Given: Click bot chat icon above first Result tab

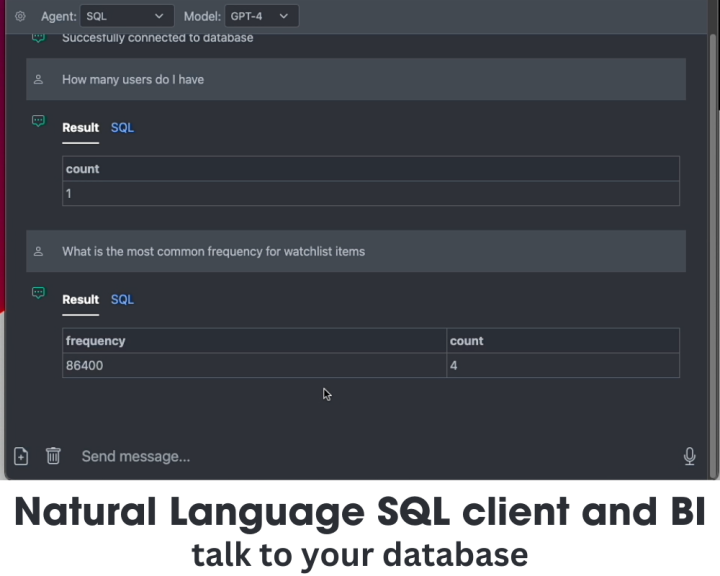Looking at the screenshot, I should 39,121.
